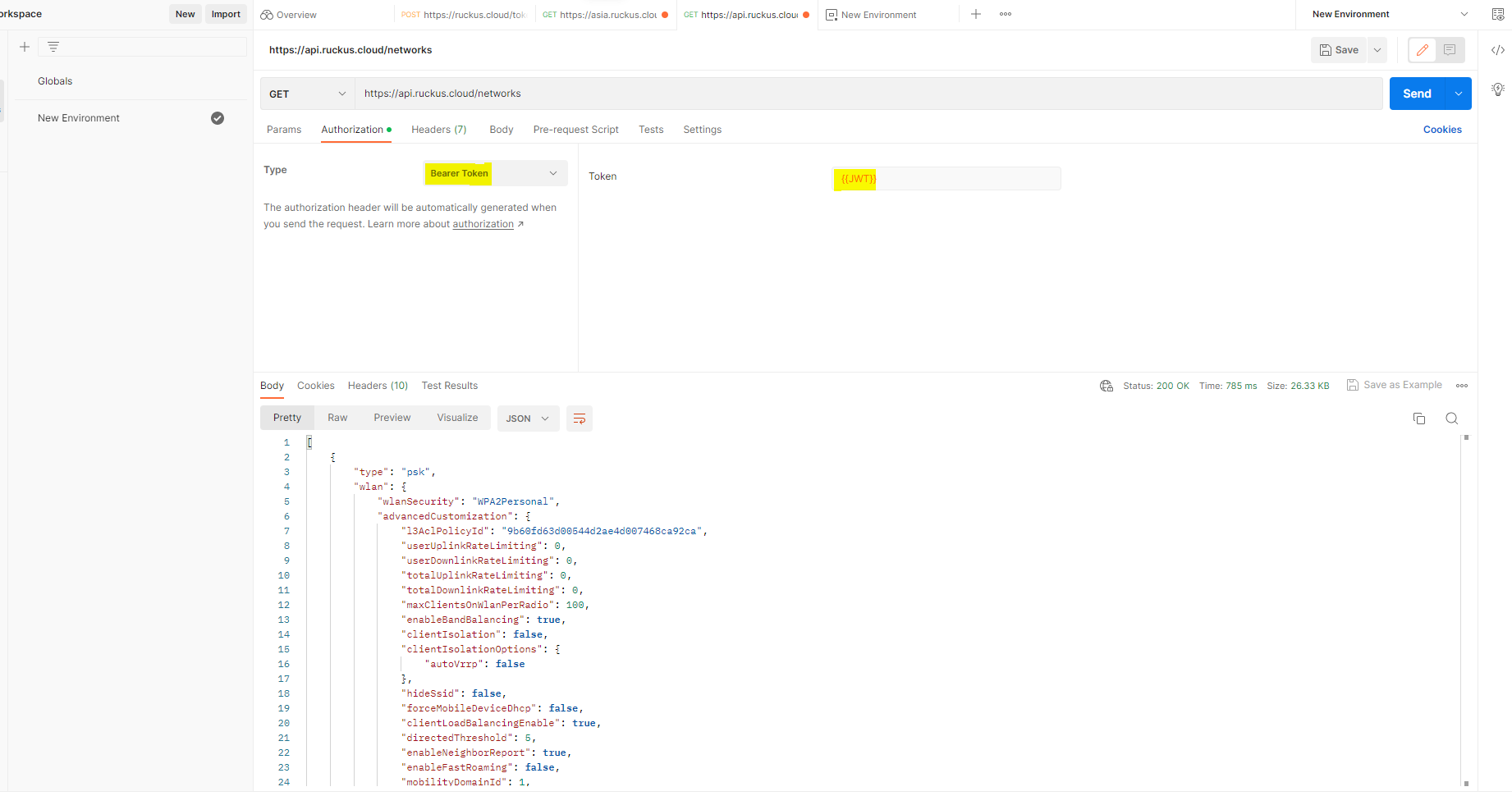The height and width of the screenshot is (796, 1512).
Task: Open the HTTP method GET dropdown
Action: pyautogui.click(x=308, y=94)
